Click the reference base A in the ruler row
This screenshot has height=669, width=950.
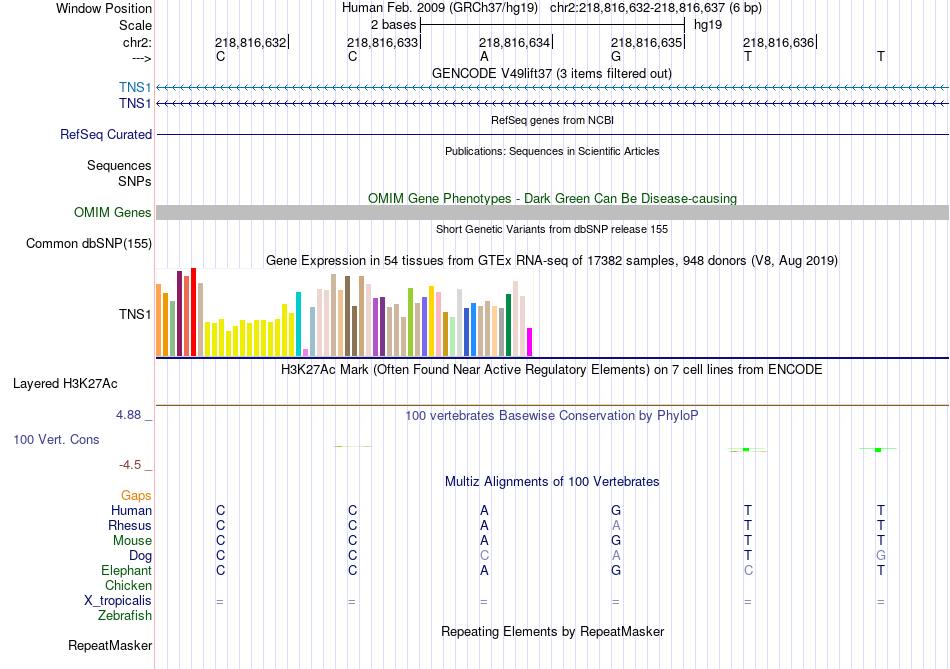coord(484,56)
